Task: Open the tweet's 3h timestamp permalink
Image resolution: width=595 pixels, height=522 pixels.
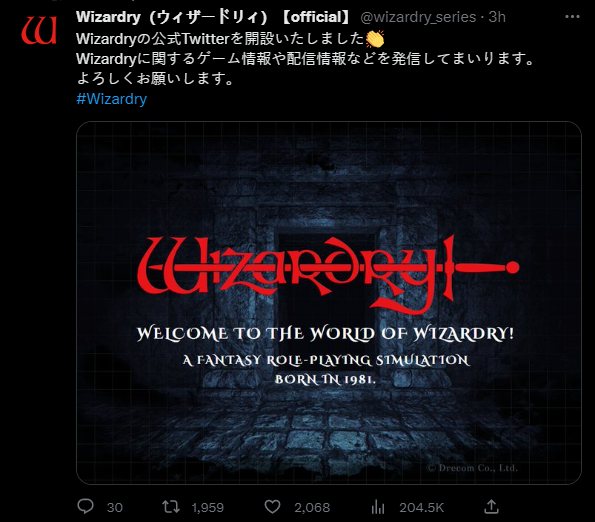Action: click(x=497, y=17)
